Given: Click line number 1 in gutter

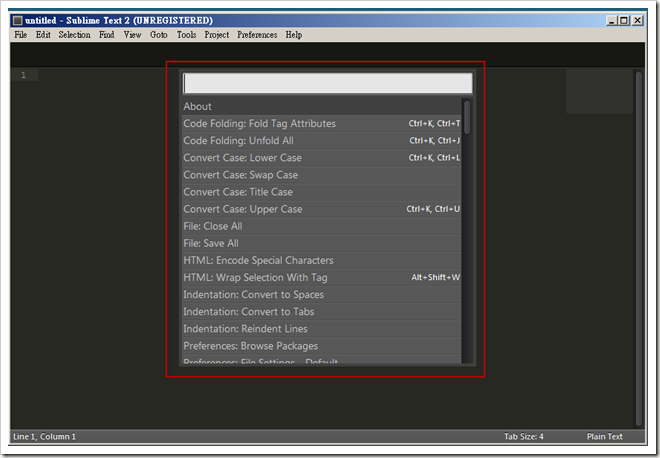Looking at the screenshot, I should click(x=24, y=75).
